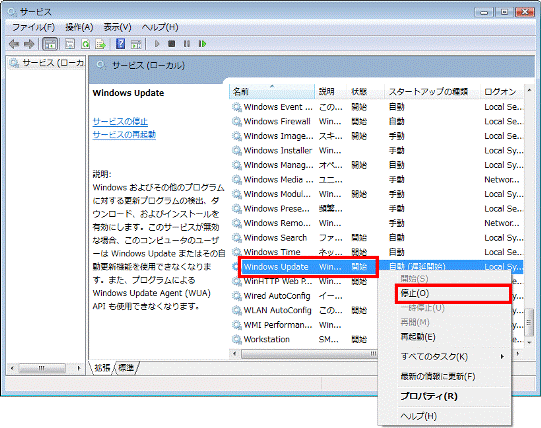Select the Windows Modul... service row

pyautogui.click(x=377, y=194)
